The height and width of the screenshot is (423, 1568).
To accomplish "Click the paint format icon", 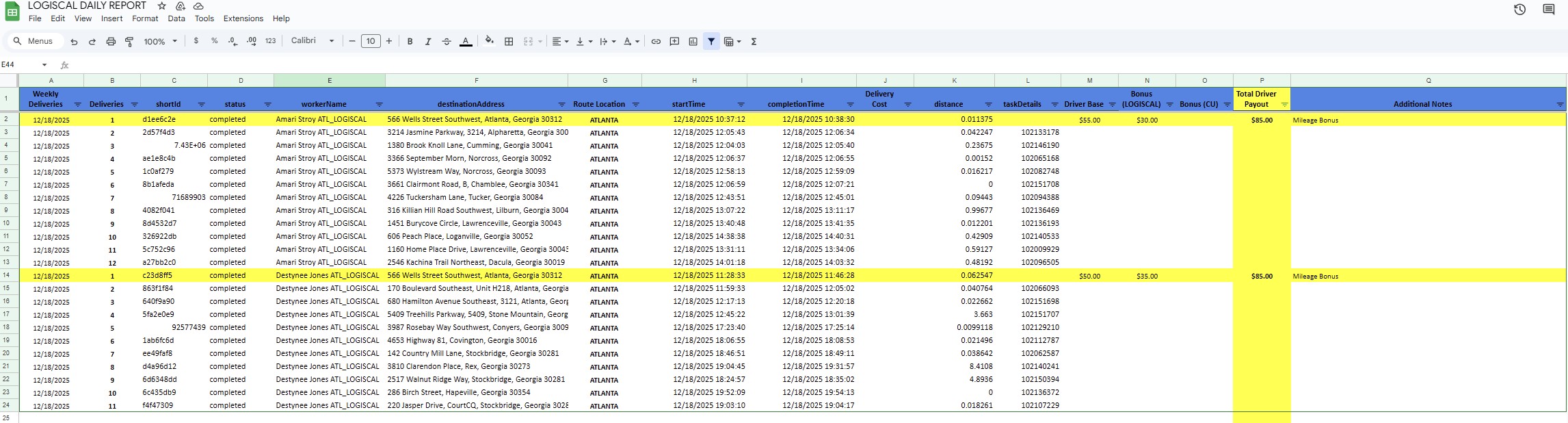I will 129,42.
